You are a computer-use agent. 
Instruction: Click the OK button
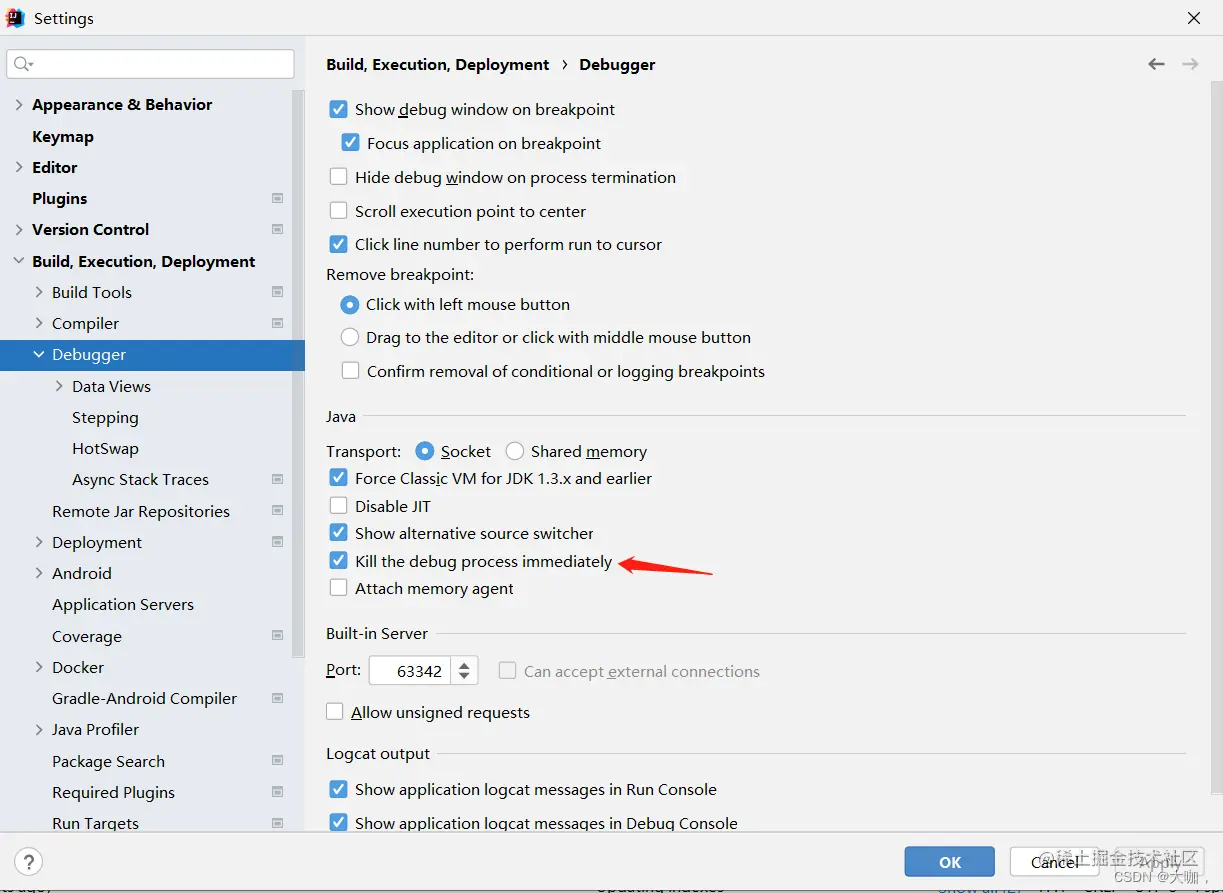tap(950, 862)
